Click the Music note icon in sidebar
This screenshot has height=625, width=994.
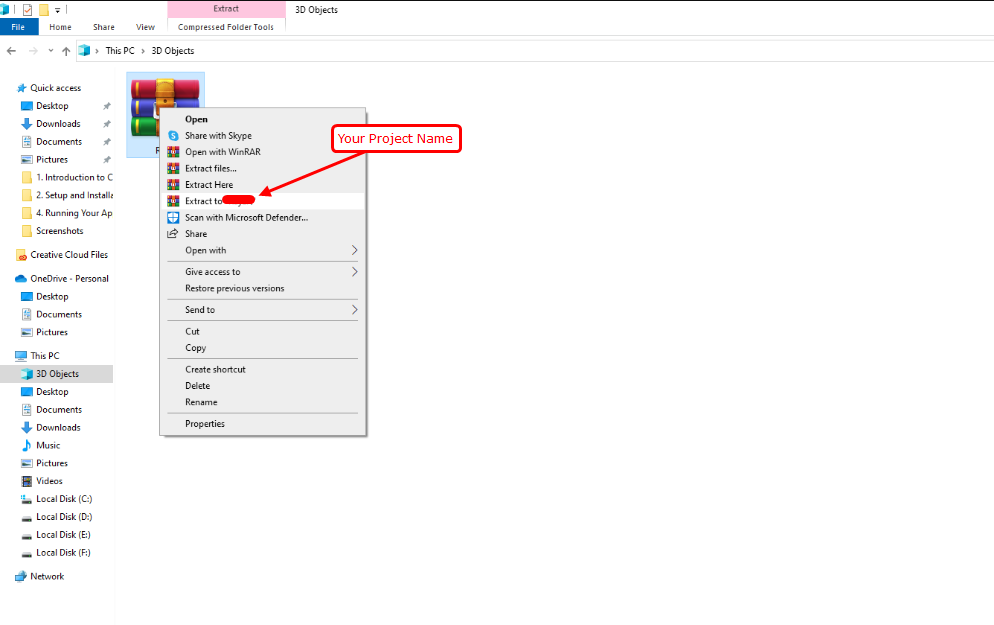(27, 446)
